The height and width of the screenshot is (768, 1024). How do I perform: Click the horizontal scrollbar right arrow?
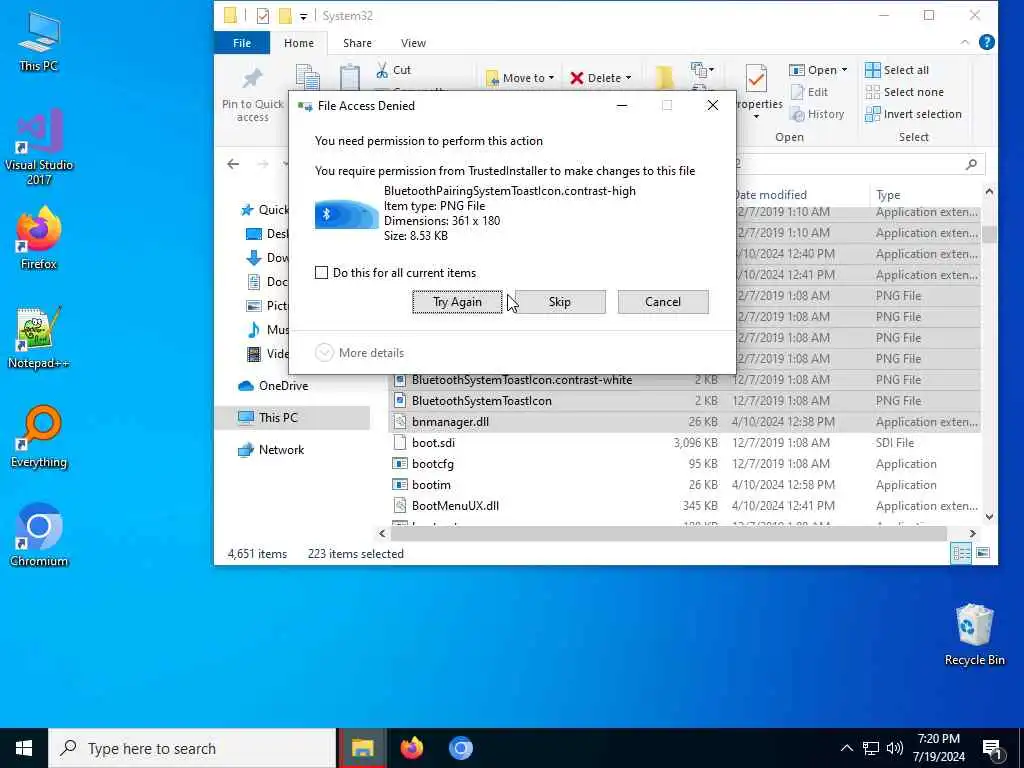(972, 534)
